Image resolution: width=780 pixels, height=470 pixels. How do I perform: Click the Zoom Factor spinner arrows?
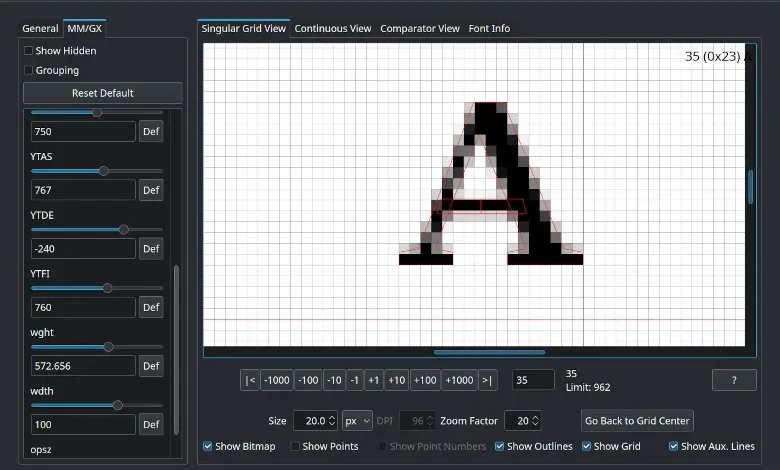(x=535, y=421)
